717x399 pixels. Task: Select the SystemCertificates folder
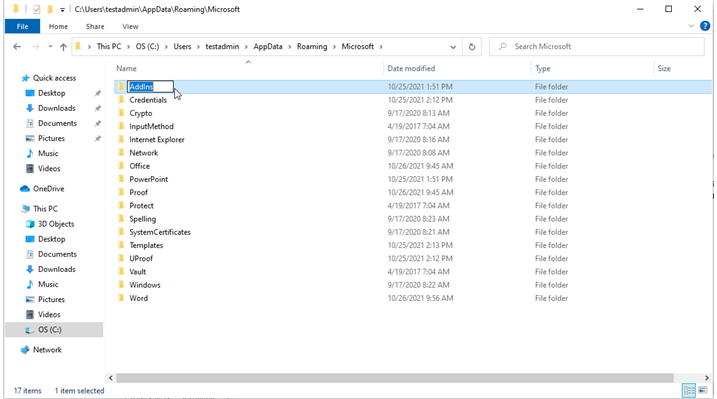pyautogui.click(x=160, y=232)
